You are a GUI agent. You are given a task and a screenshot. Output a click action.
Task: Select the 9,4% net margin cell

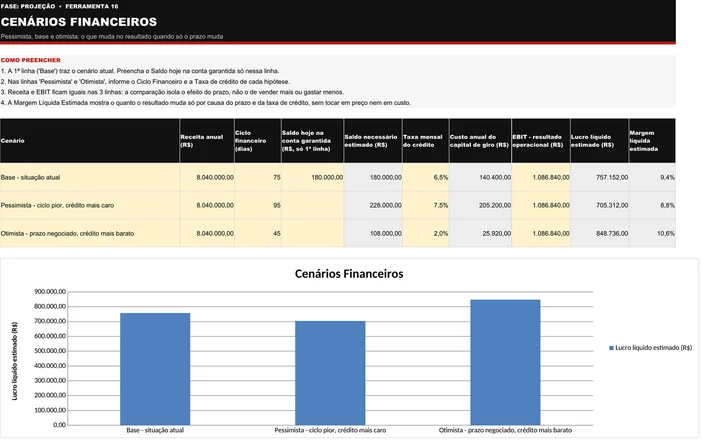point(652,177)
